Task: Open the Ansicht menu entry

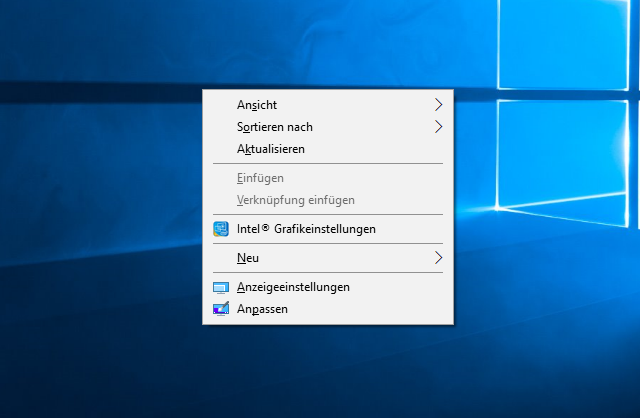Action: [257, 105]
